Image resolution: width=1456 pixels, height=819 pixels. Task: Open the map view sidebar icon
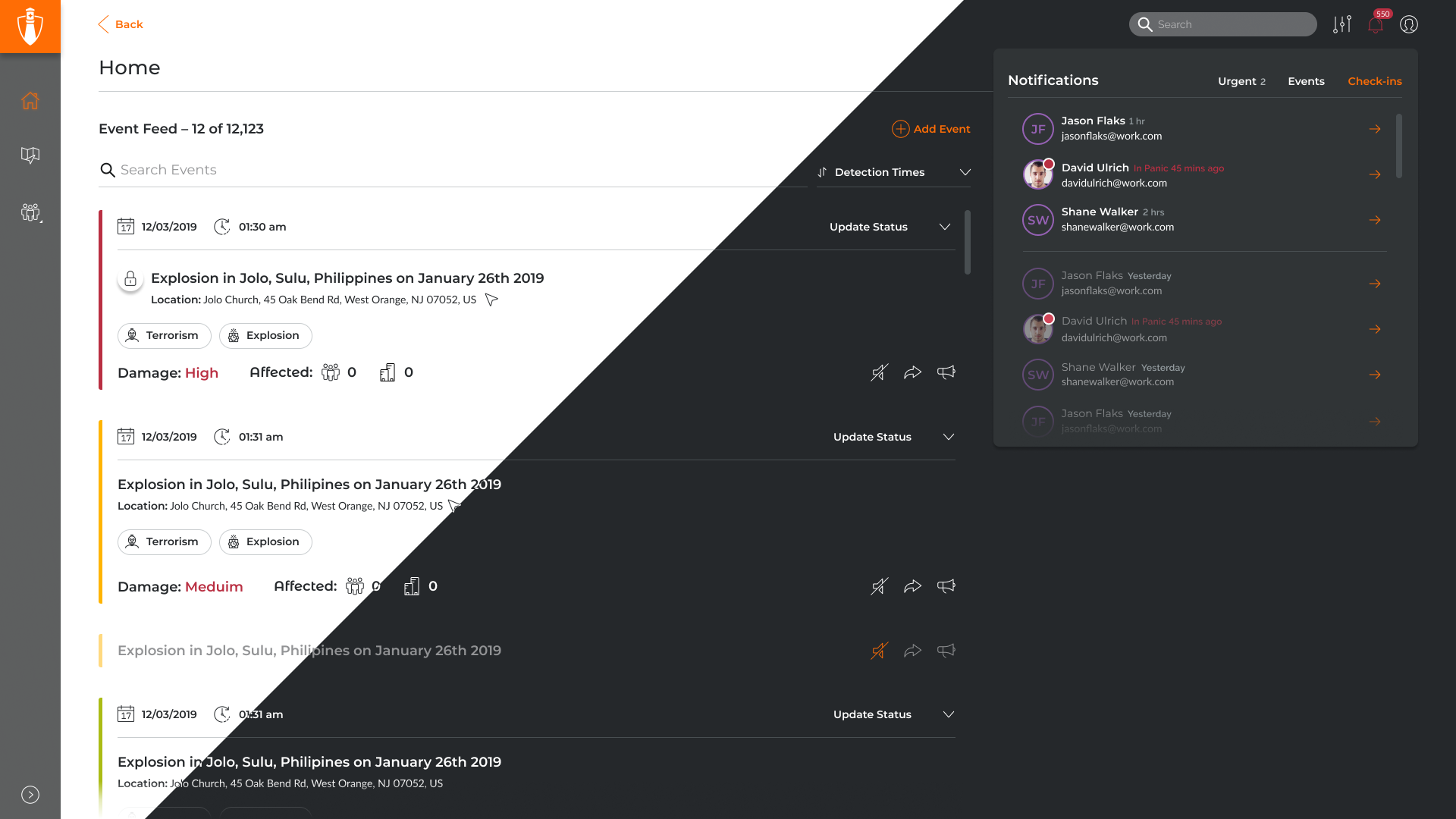(x=30, y=155)
